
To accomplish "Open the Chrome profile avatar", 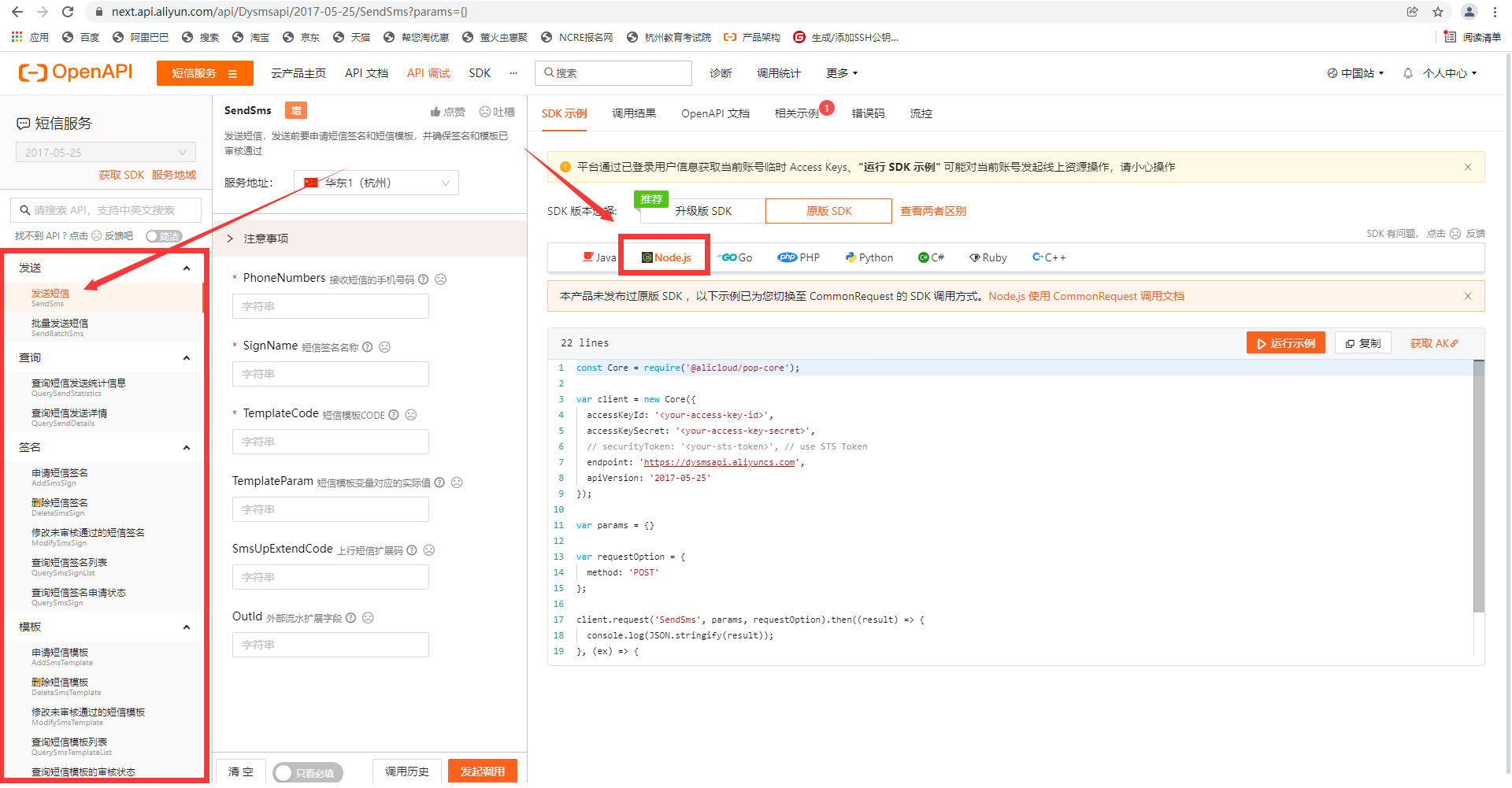I will (1469, 12).
